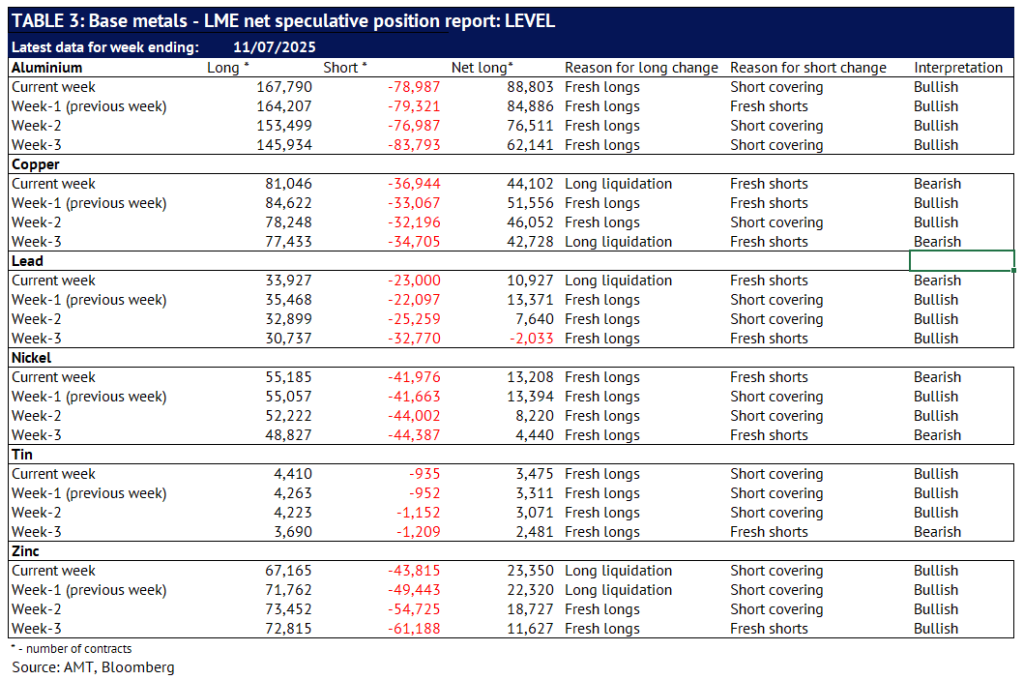Screen dimensions: 1024x680
Task: Select Nickel Week-3 net long 4,440
Action: coord(534,435)
